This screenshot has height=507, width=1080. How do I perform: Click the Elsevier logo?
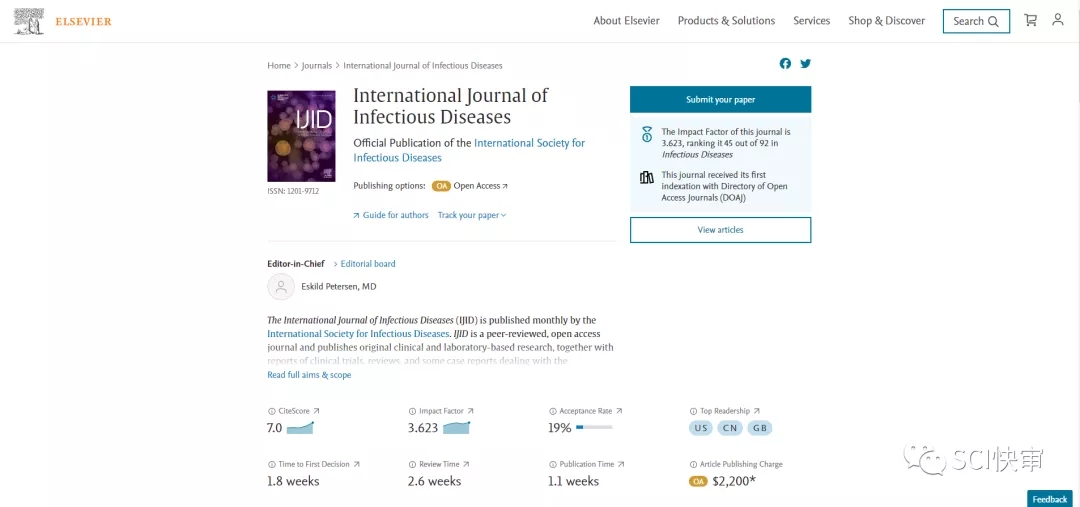point(63,21)
